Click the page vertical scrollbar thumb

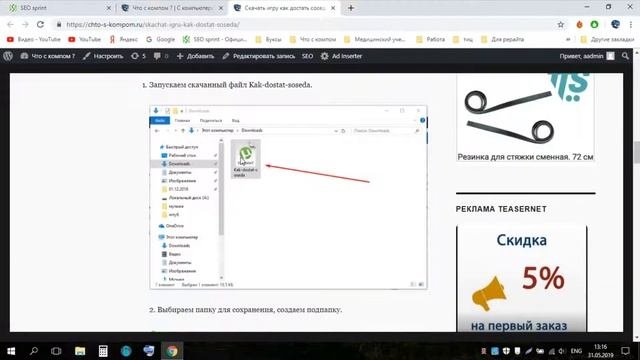coord(637,152)
